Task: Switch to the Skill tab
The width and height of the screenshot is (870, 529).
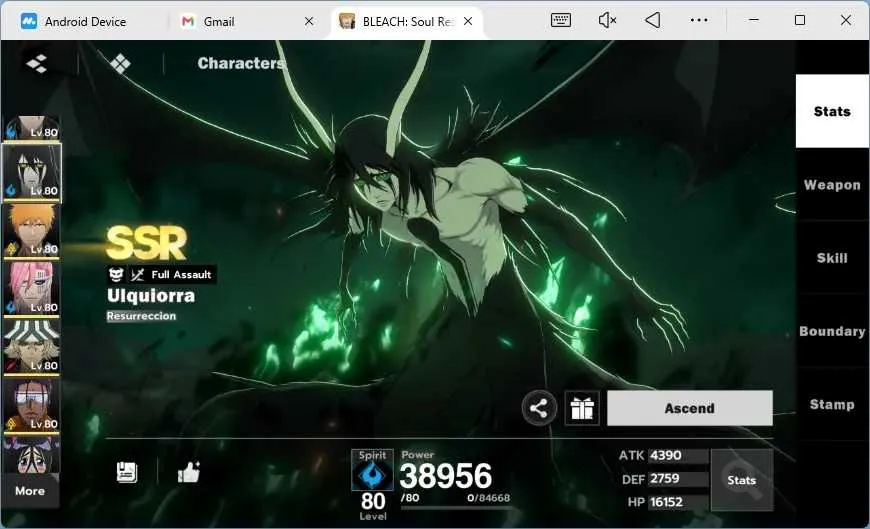Action: (832, 258)
